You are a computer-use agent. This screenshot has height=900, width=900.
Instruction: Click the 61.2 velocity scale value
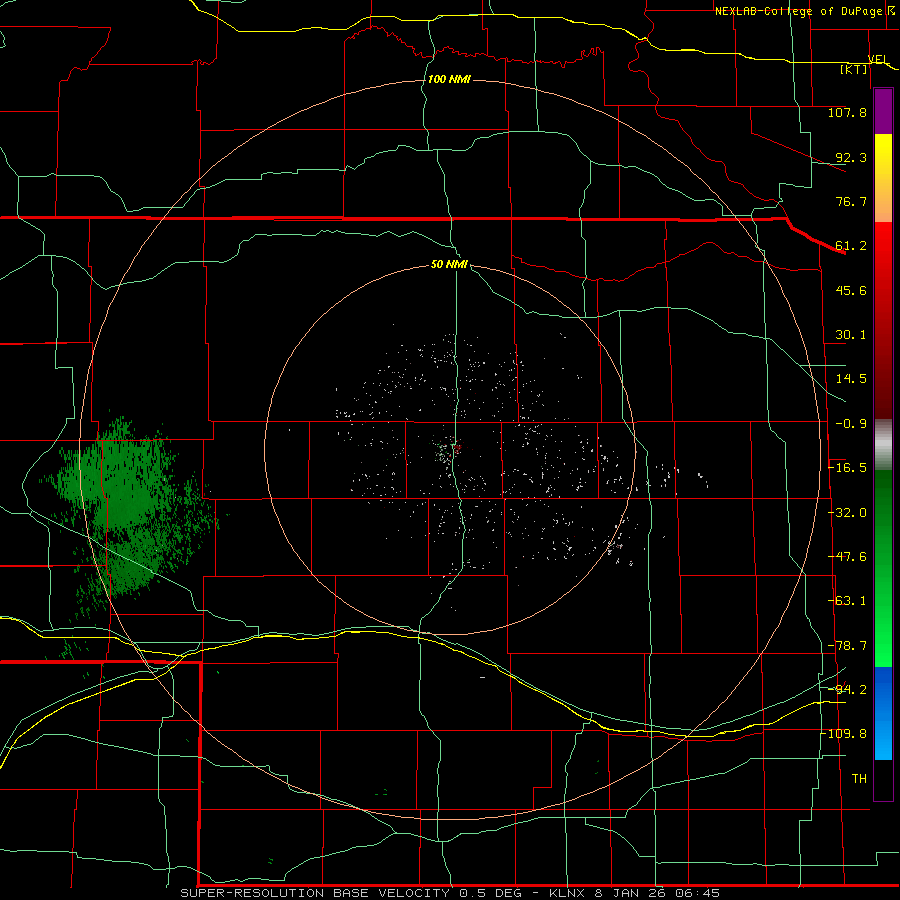[x=851, y=246]
